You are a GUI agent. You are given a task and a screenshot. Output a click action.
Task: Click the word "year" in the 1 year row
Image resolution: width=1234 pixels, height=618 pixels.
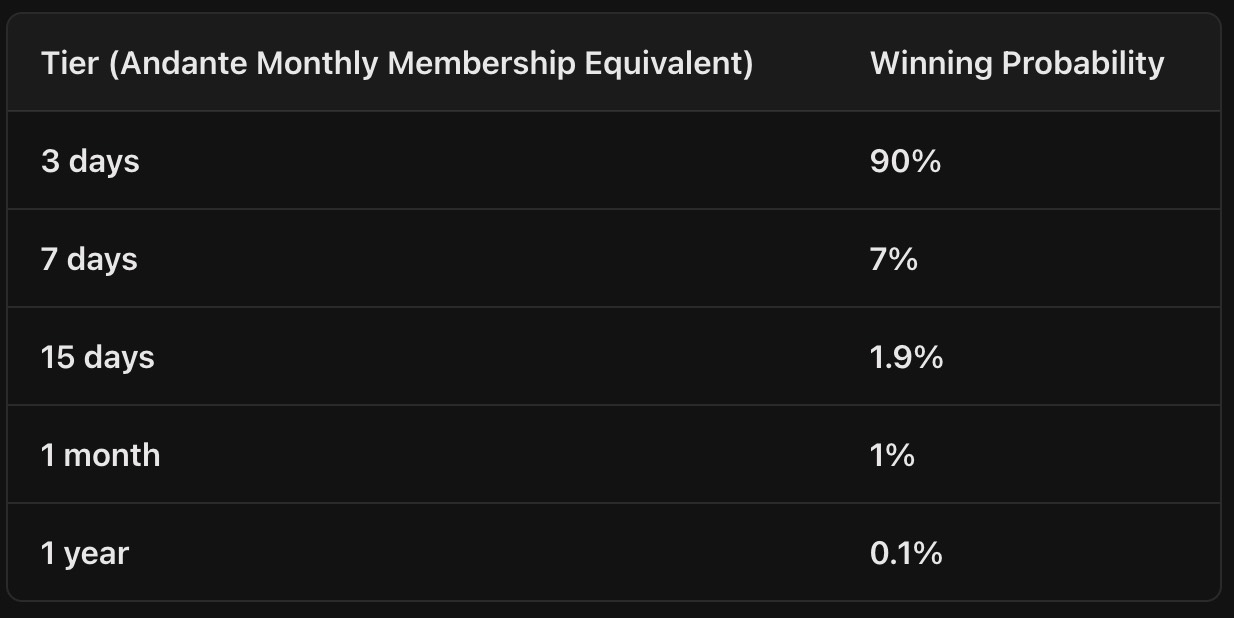click(97, 555)
